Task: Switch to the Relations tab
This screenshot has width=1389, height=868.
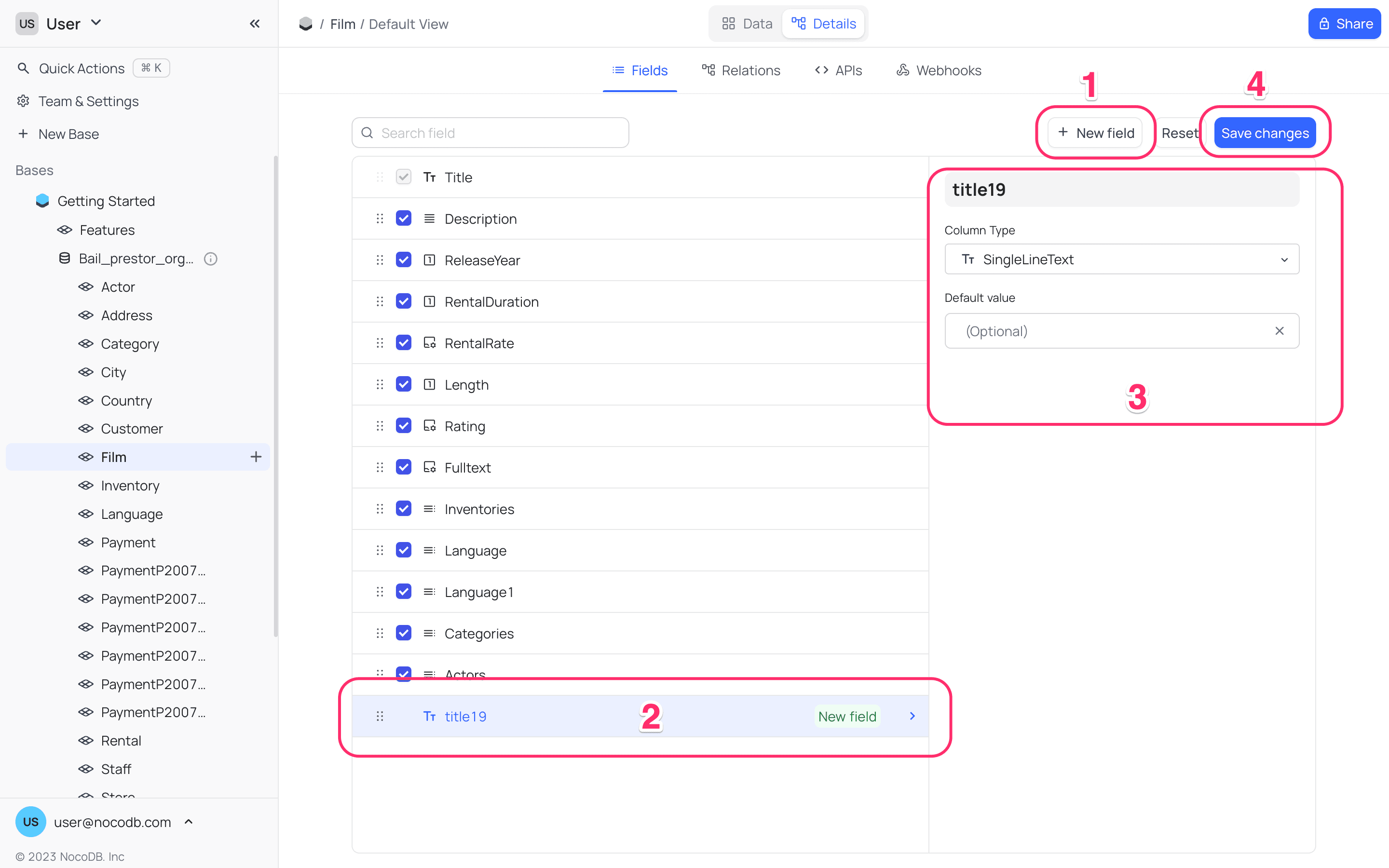Action: [x=741, y=70]
